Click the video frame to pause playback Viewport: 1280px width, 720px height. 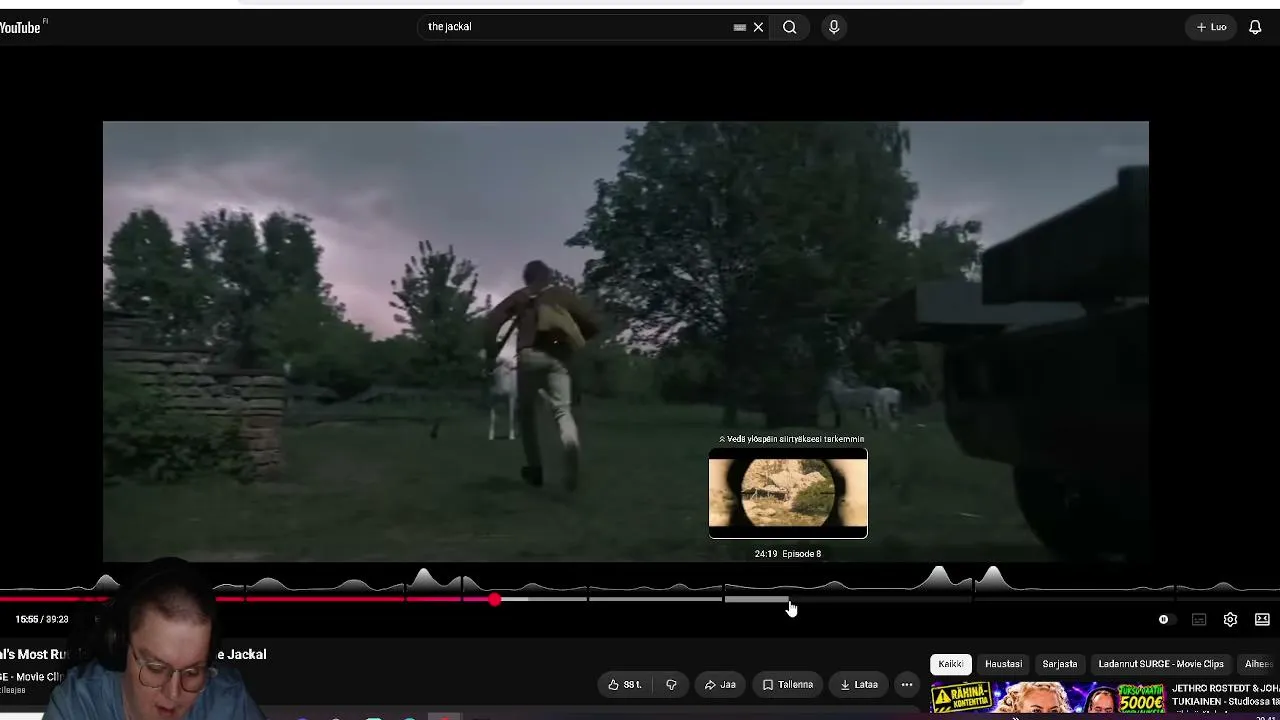[626, 341]
